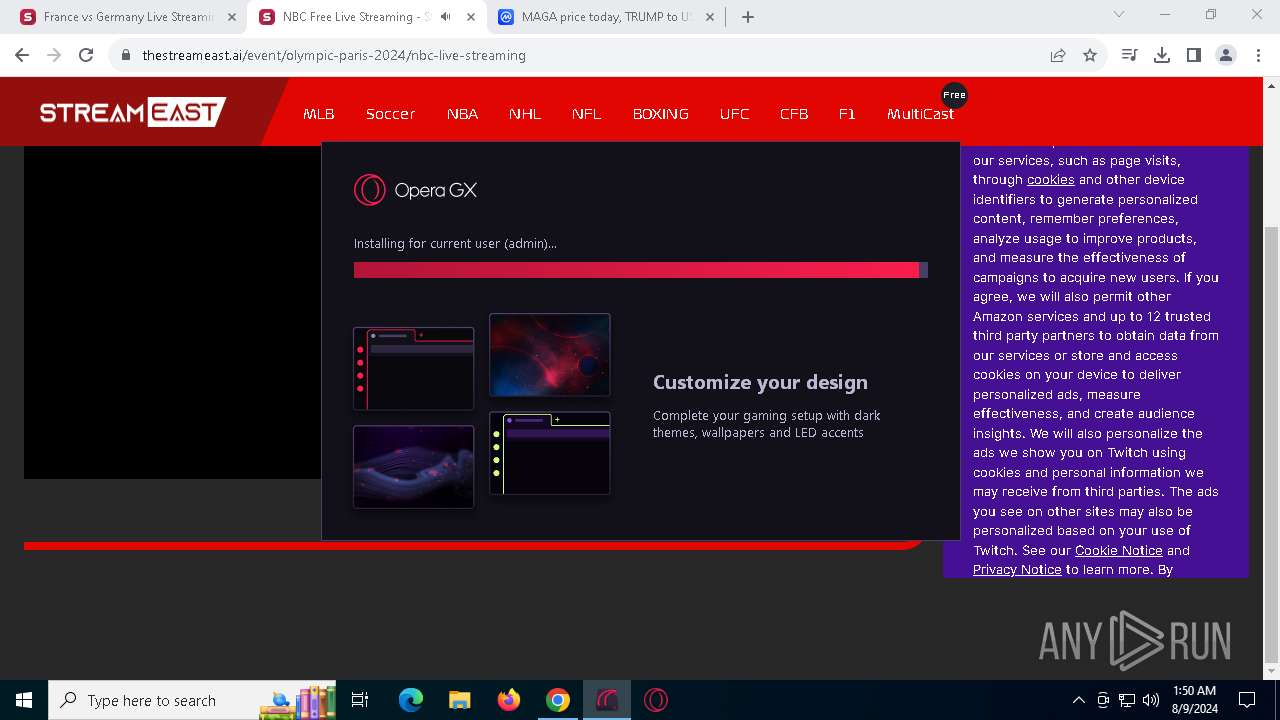
Task: Open the cookies link
Action: tap(1050, 180)
